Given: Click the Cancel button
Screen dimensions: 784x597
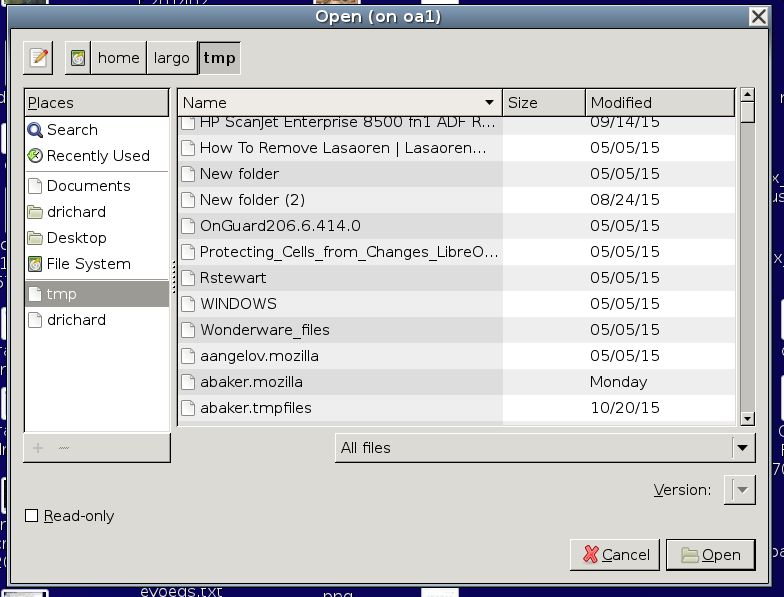Looking at the screenshot, I should click(x=615, y=554).
